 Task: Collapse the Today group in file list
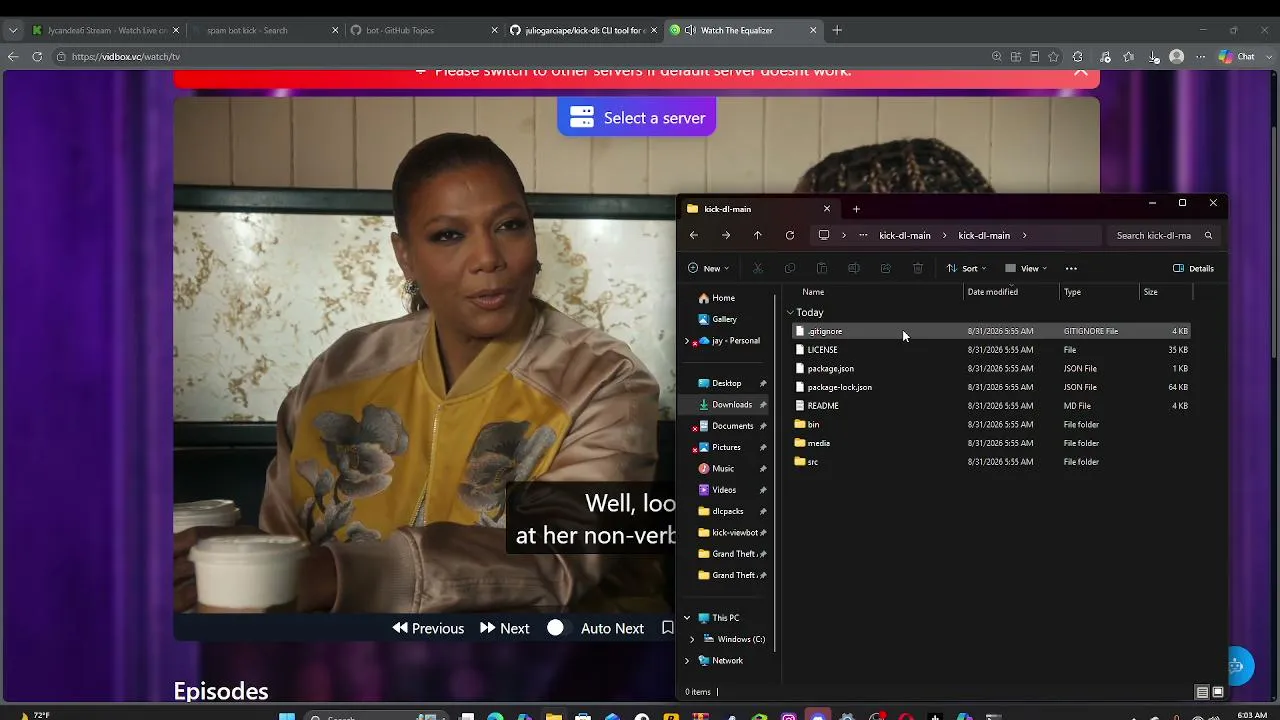coord(790,313)
